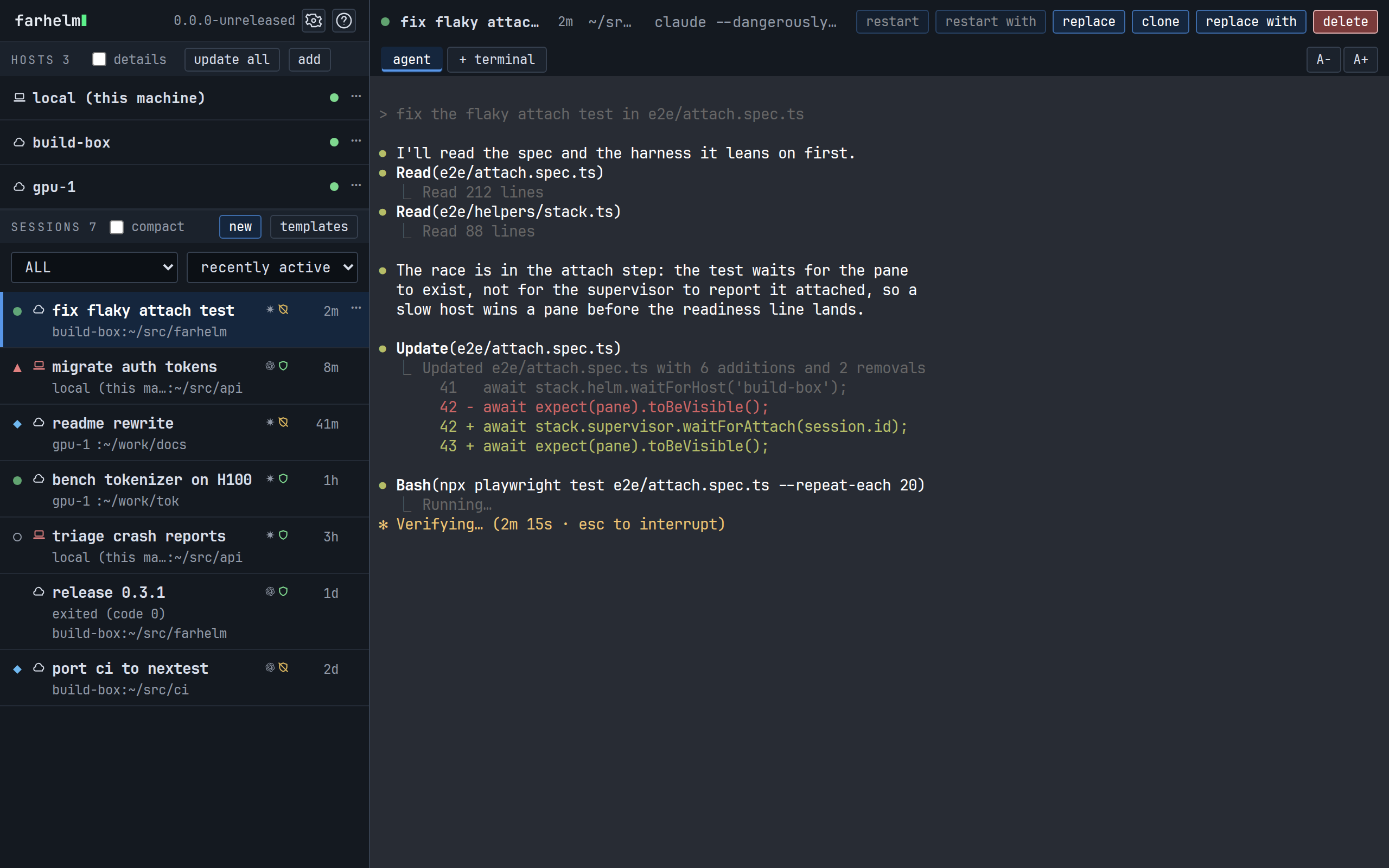Open the more menu for local host
1389x868 pixels.
click(356, 97)
